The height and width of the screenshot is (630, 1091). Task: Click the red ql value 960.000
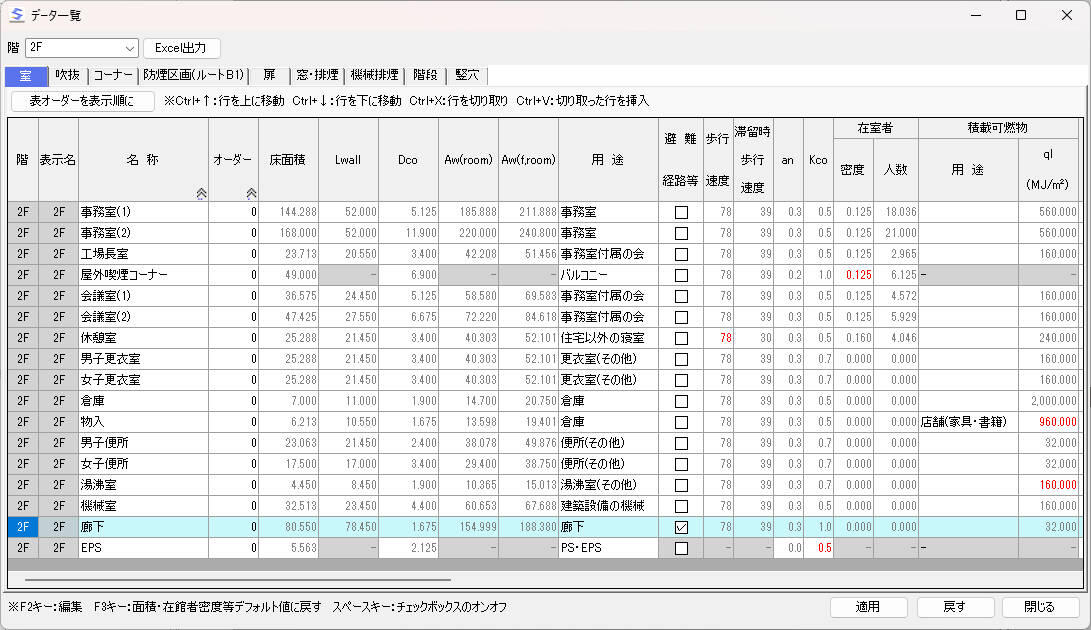click(1049, 422)
